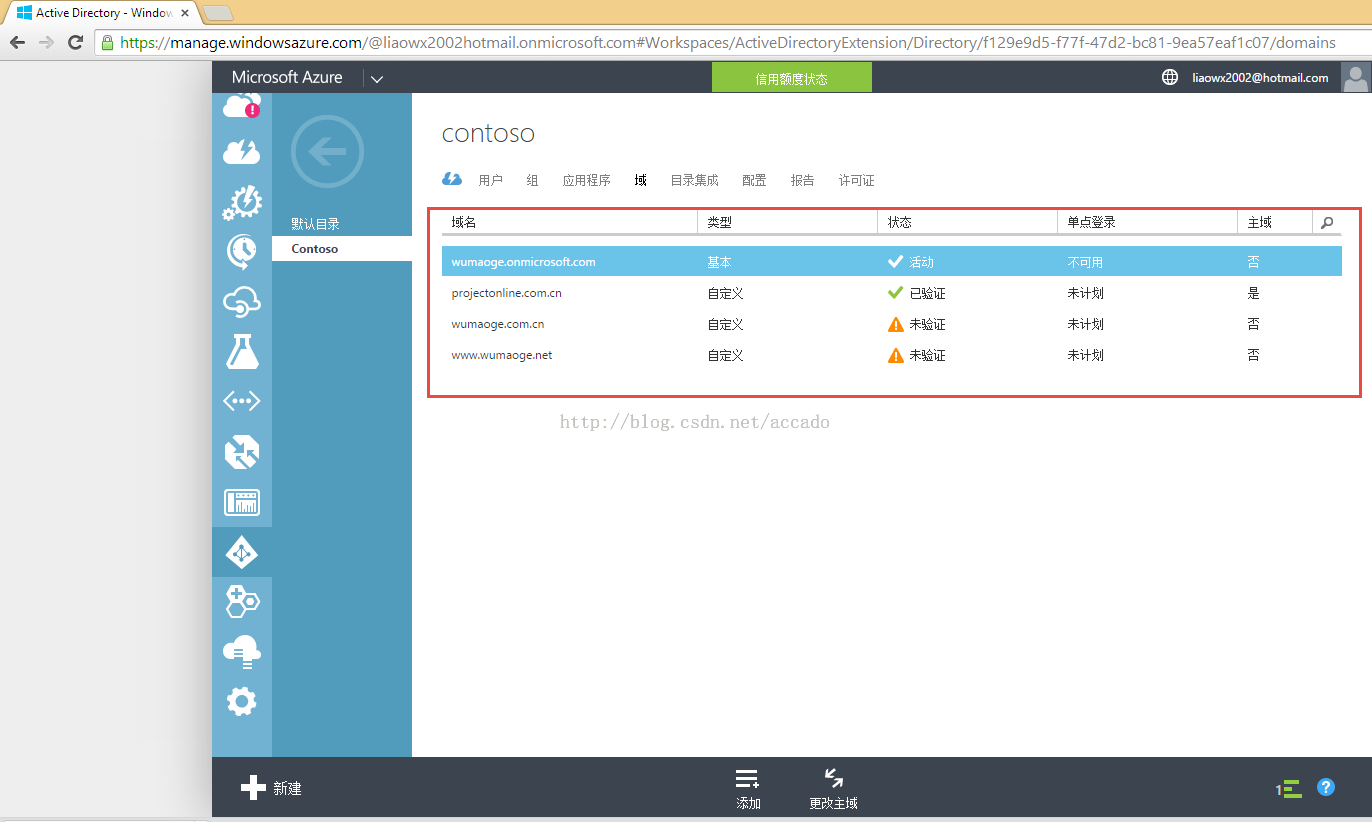Image resolution: width=1372 pixels, height=822 pixels.
Task: Click the 更改主域 button
Action: click(833, 788)
